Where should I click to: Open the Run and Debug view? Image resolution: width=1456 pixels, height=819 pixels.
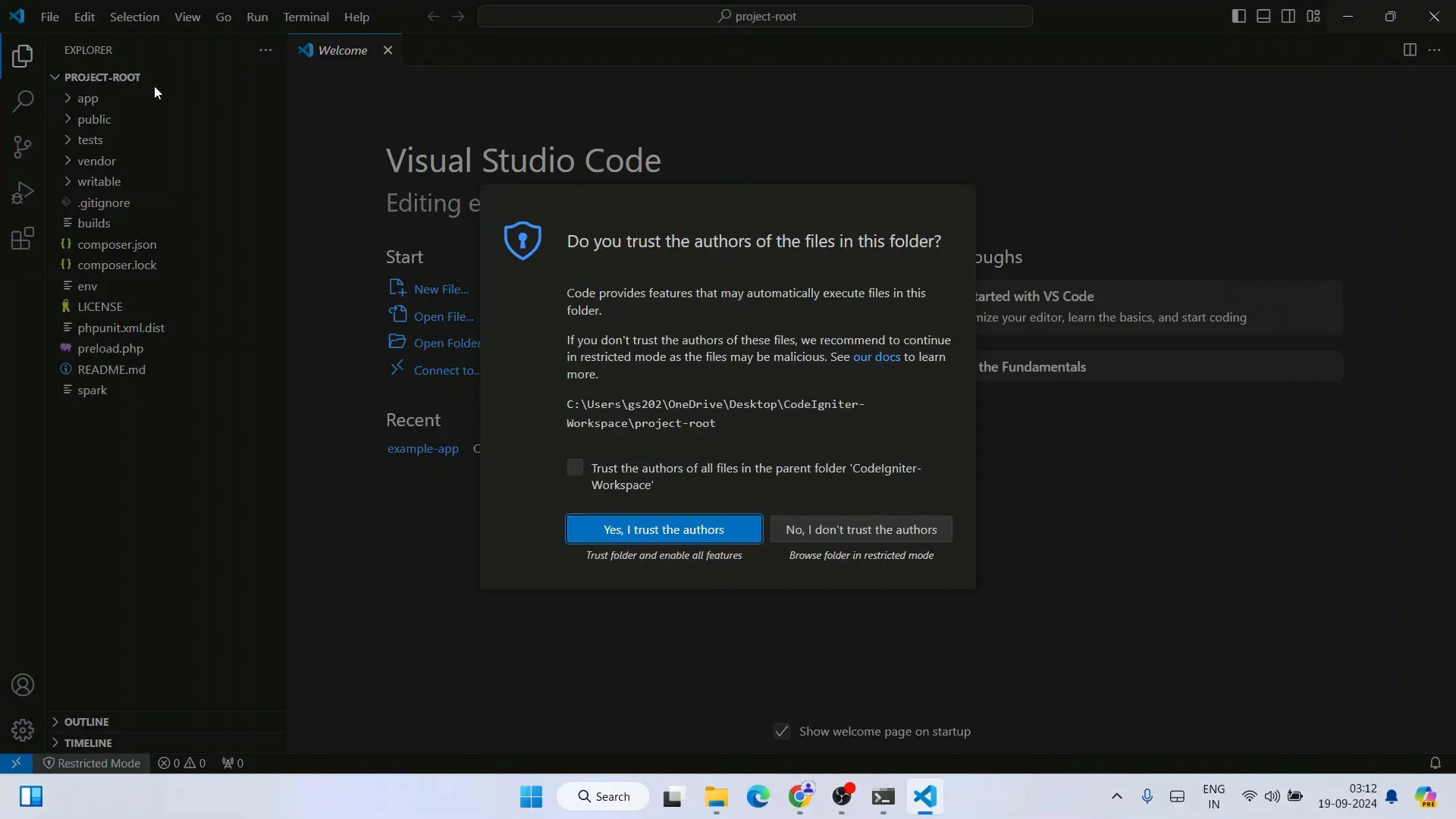tap(23, 193)
